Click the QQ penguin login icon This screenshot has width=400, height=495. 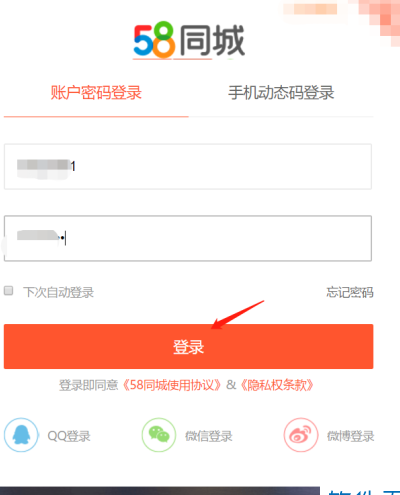21,435
